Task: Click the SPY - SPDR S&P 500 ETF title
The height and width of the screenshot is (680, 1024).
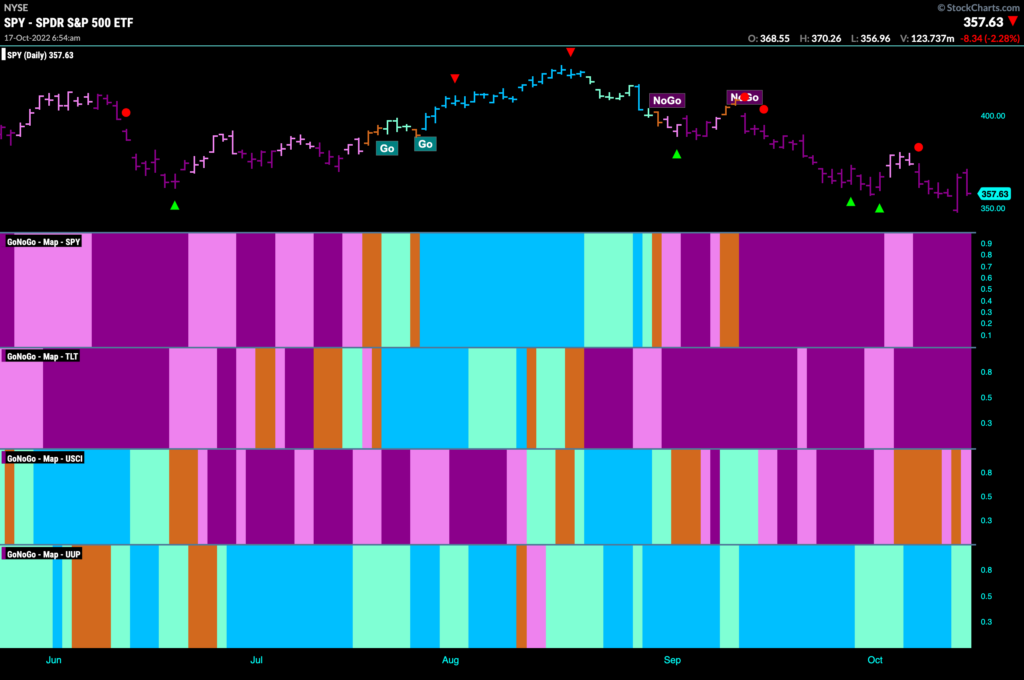Action: point(69,22)
